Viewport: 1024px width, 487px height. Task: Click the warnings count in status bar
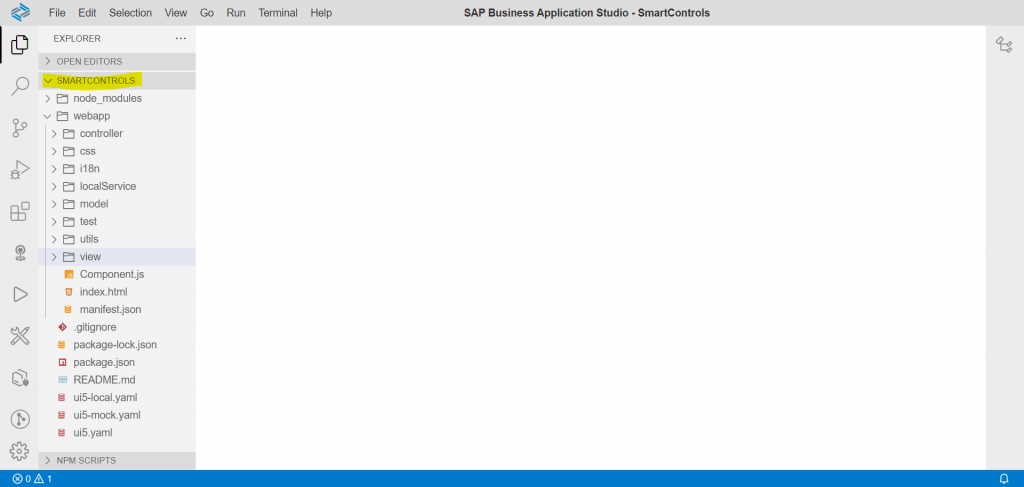(x=43, y=479)
